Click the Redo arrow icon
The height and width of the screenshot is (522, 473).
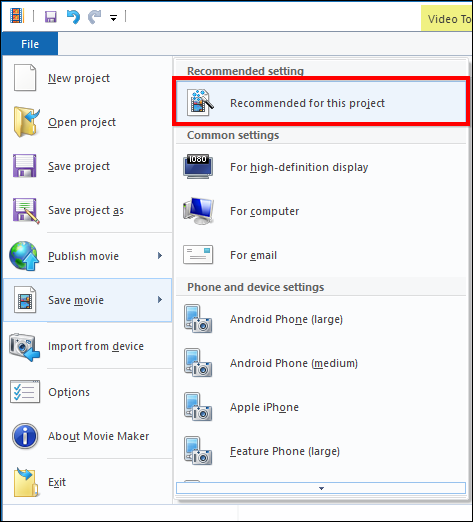click(95, 17)
